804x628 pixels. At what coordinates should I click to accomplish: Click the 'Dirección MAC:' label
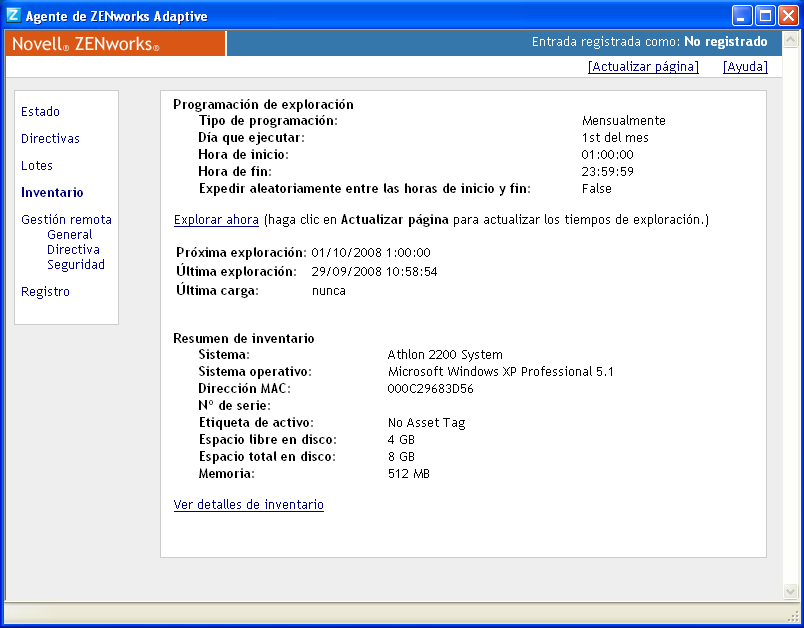245,389
